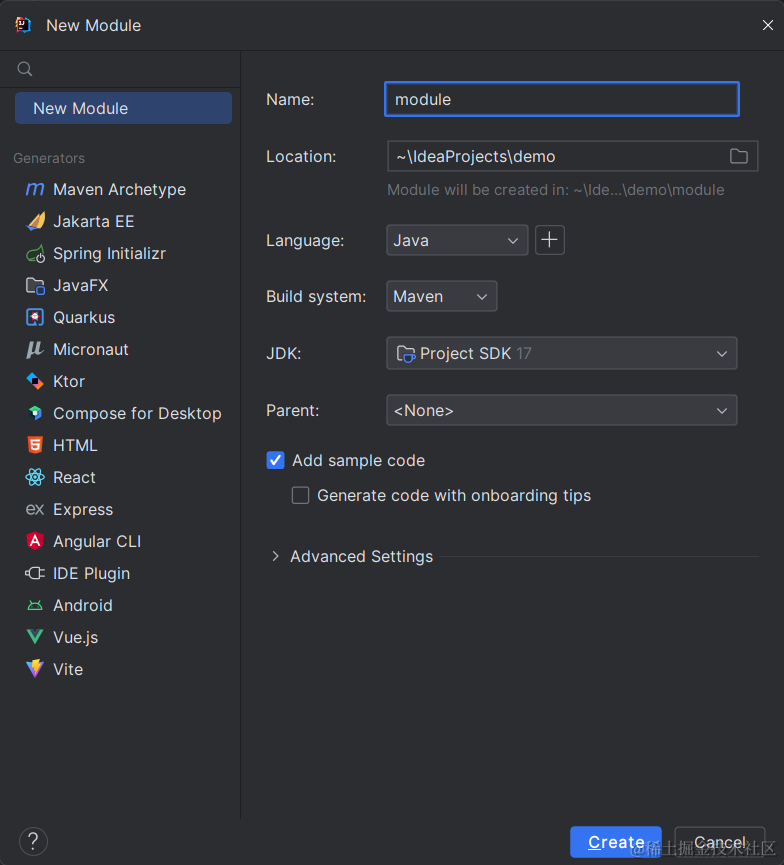The height and width of the screenshot is (865, 784).
Task: Click the Spring Initializr leaf icon
Action: (x=35, y=254)
